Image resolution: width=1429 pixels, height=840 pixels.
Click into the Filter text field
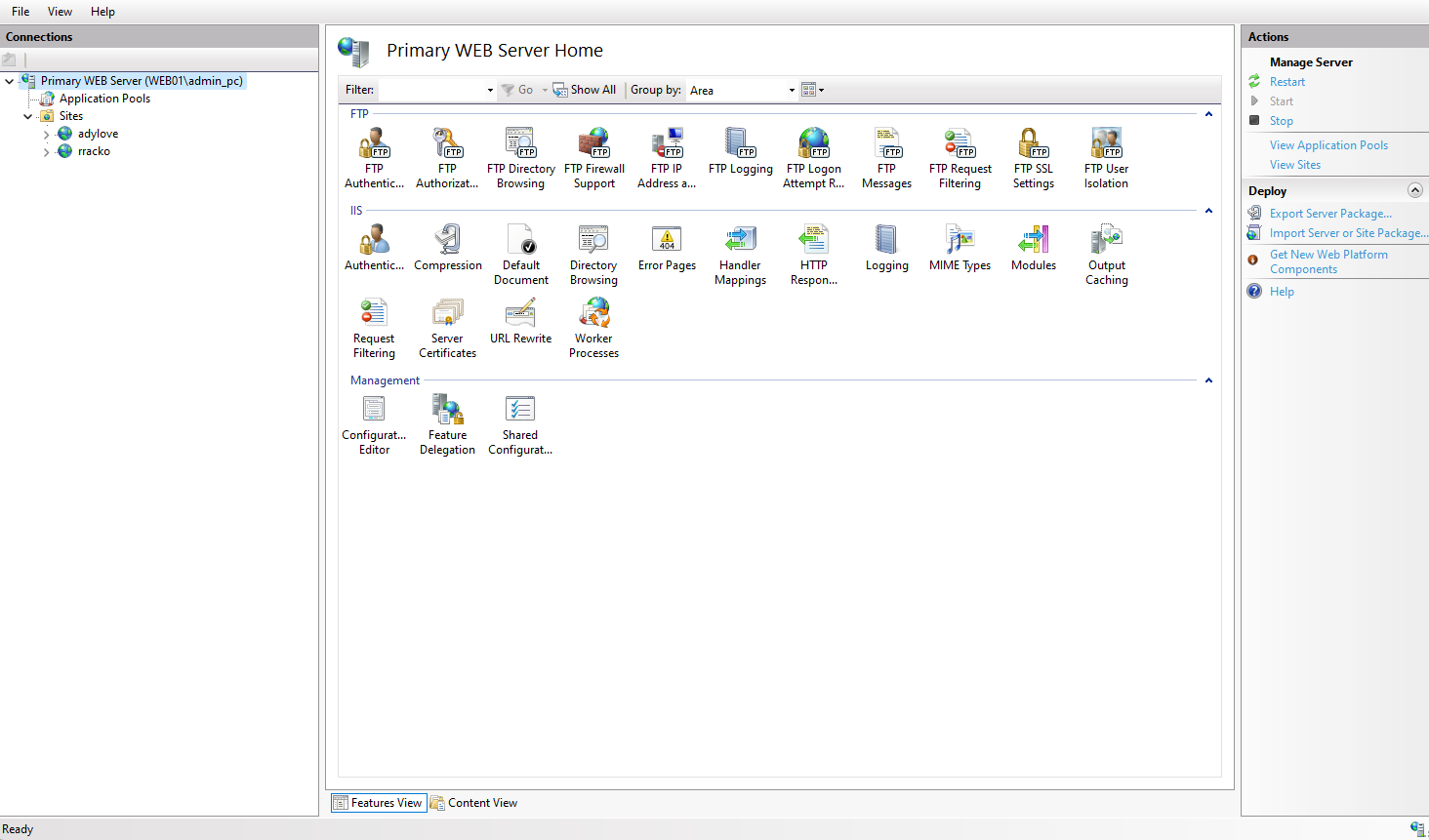click(x=431, y=90)
